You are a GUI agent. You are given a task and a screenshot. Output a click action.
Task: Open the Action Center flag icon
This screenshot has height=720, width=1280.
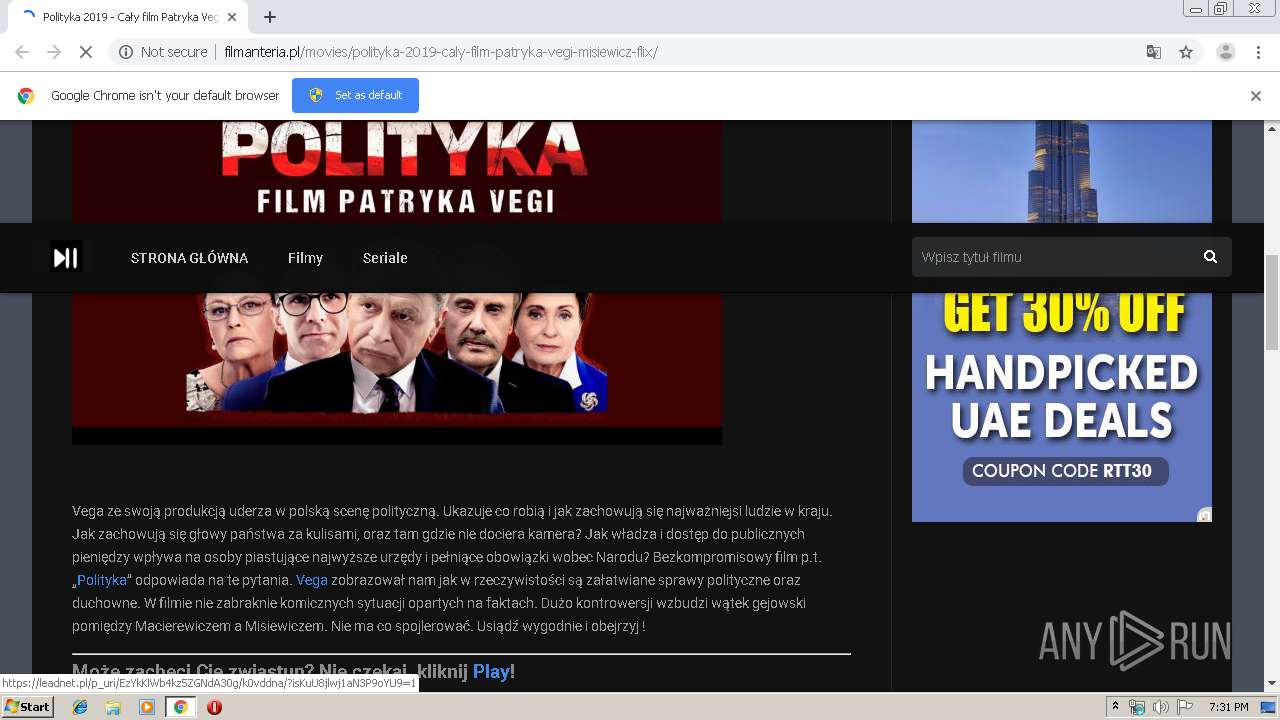click(x=1185, y=707)
